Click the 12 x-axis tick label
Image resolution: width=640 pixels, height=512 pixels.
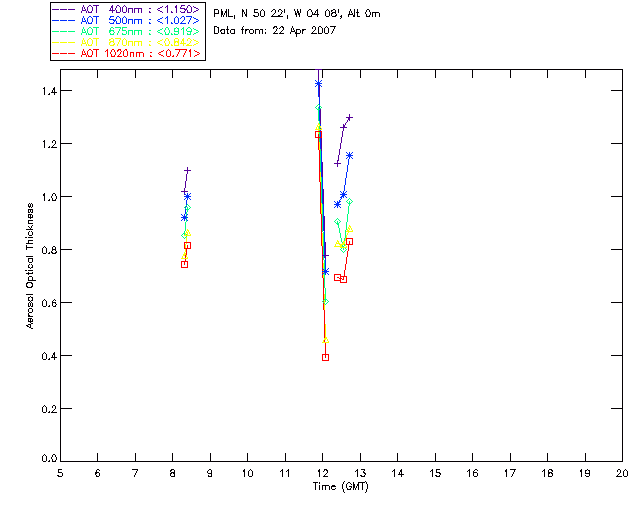(x=322, y=473)
